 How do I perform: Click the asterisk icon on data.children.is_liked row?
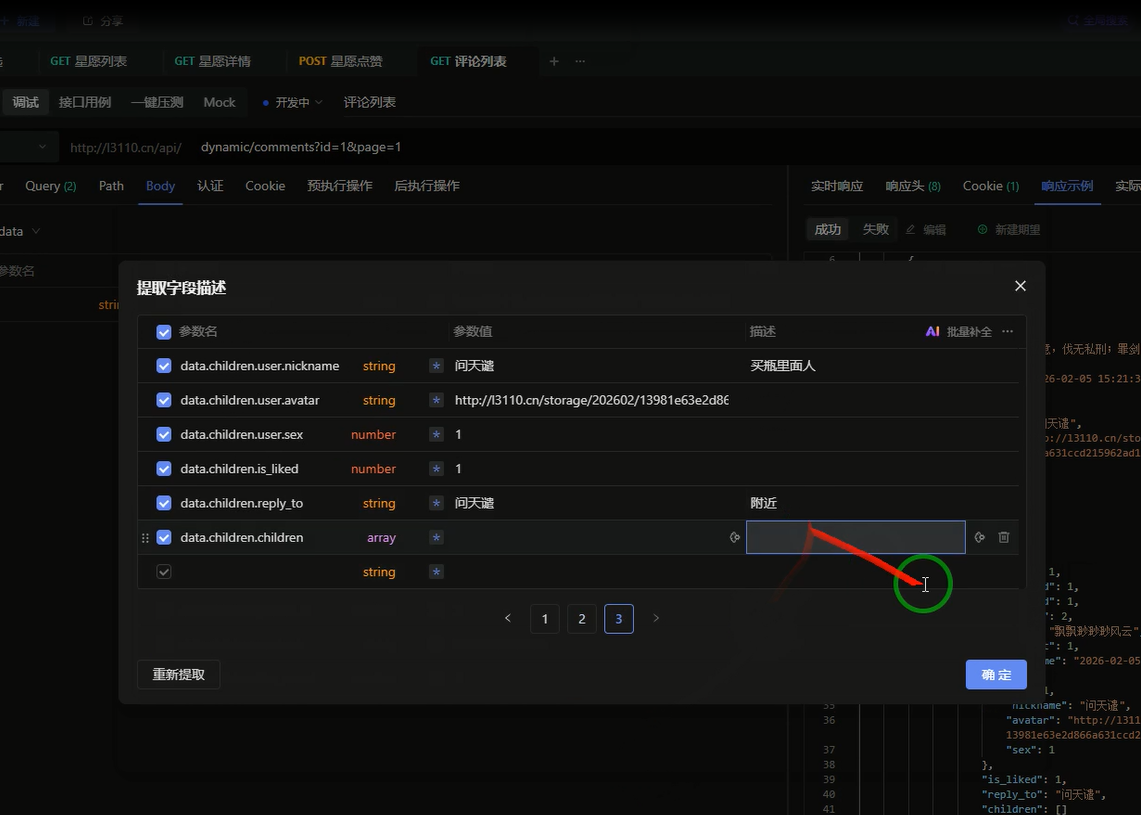tap(436, 469)
